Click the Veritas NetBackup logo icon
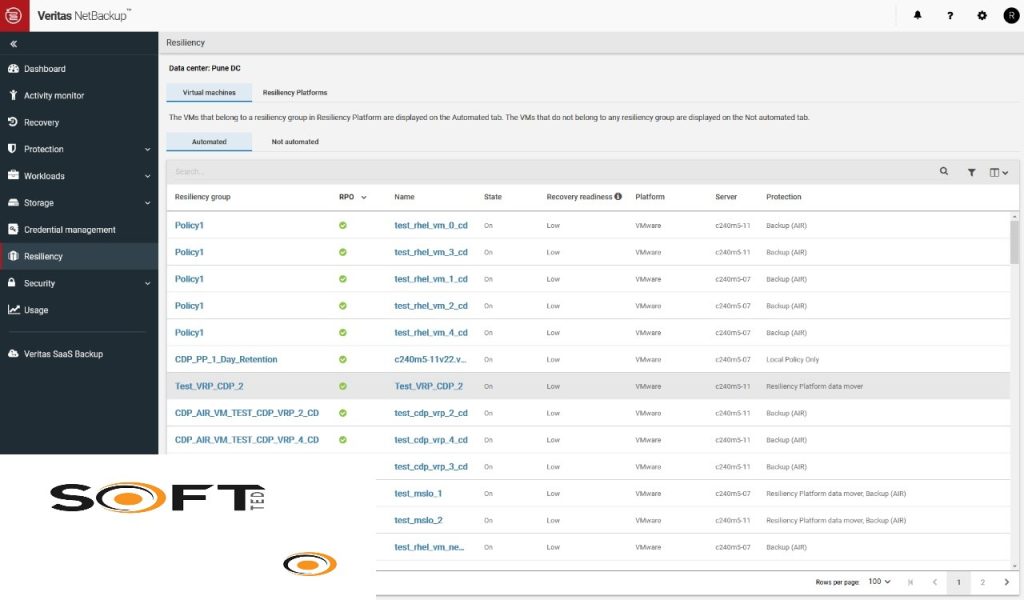The height and width of the screenshot is (600, 1024). [14, 15]
